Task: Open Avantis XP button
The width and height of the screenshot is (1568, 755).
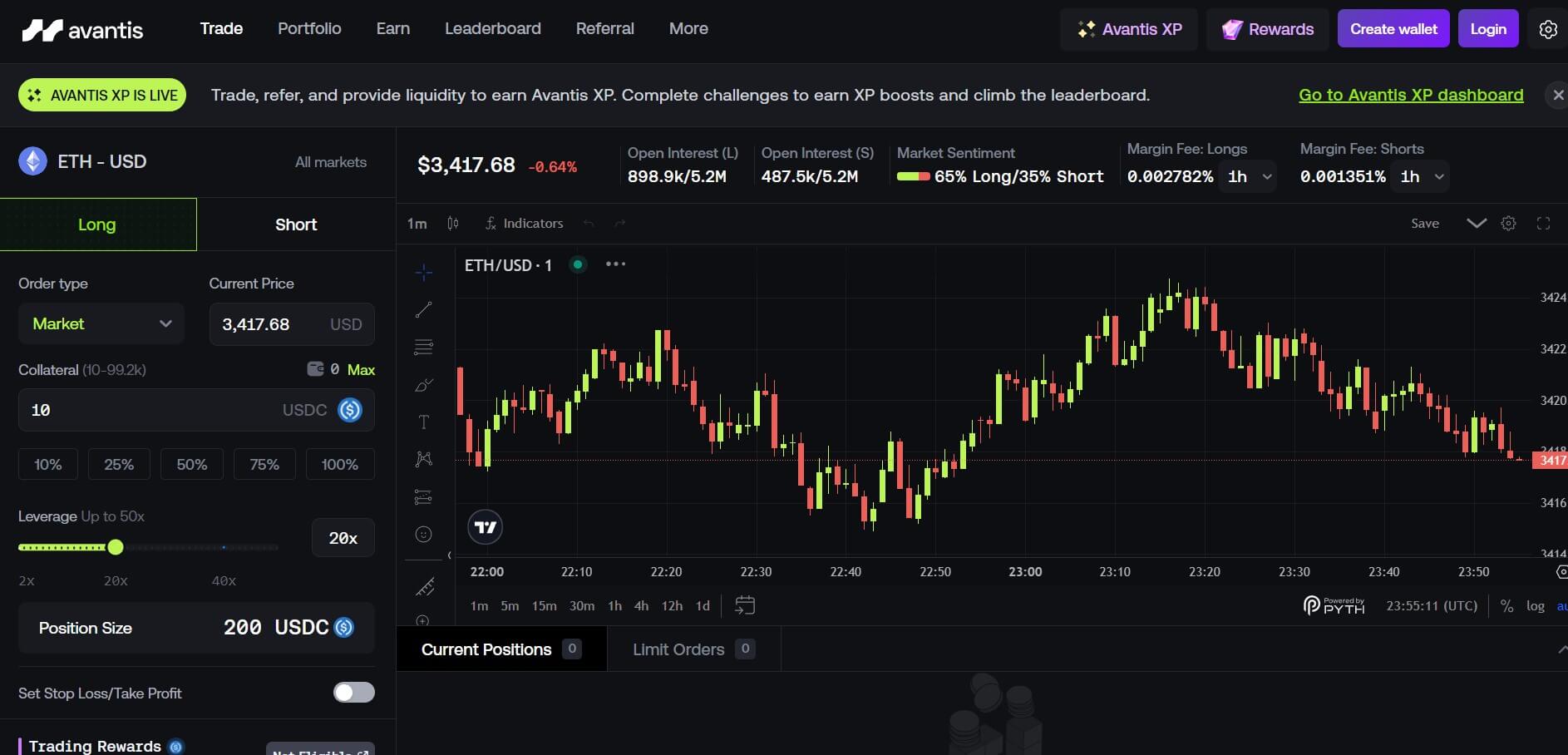Action: tap(1129, 29)
